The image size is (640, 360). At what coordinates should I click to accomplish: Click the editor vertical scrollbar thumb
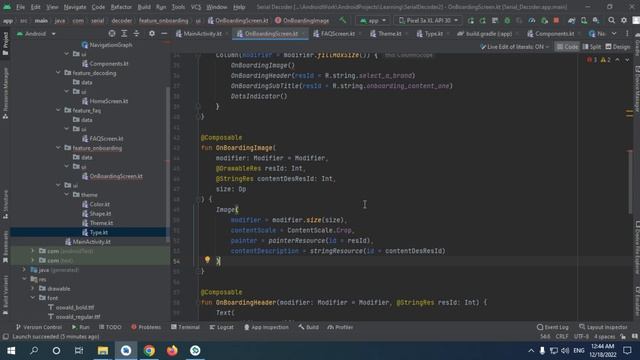coord(630,182)
